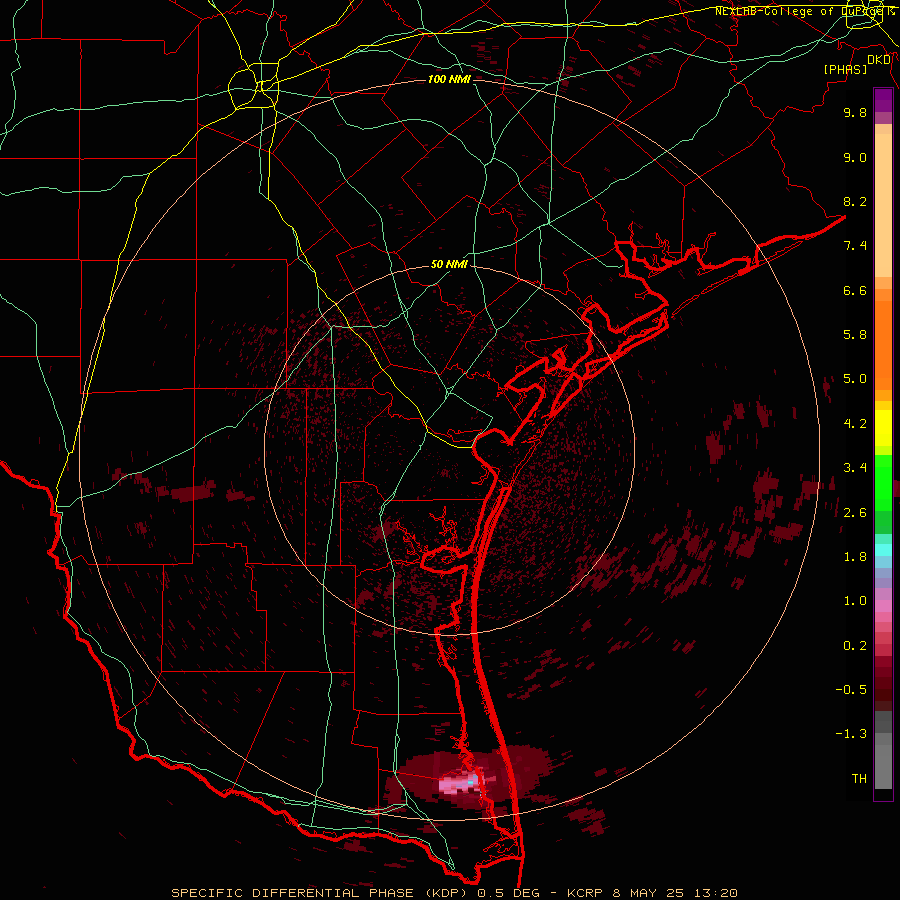Click the [PHAS] legend heading
Screen dimensions: 900x900
[845, 69]
